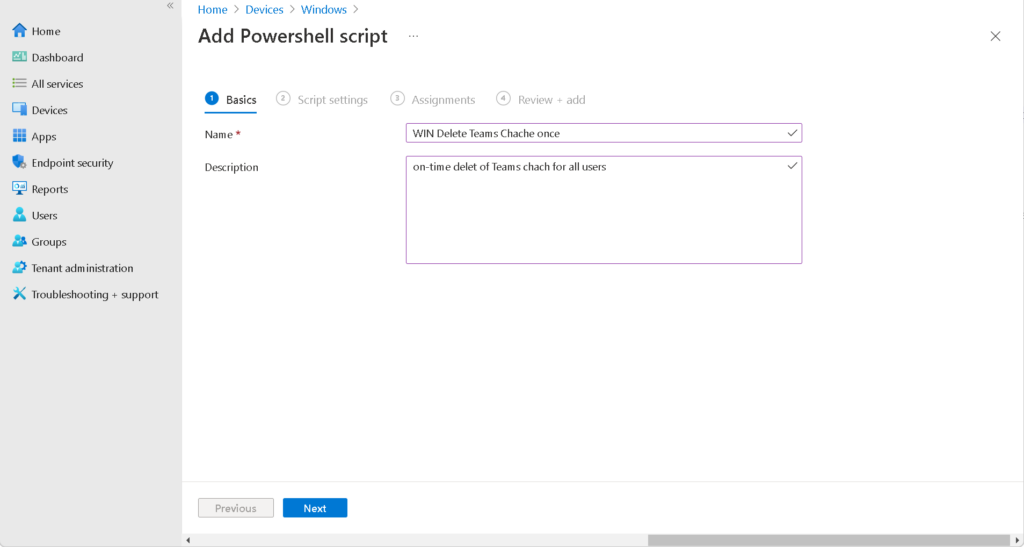
Task: Click the Description field label
Action: [x=231, y=167]
